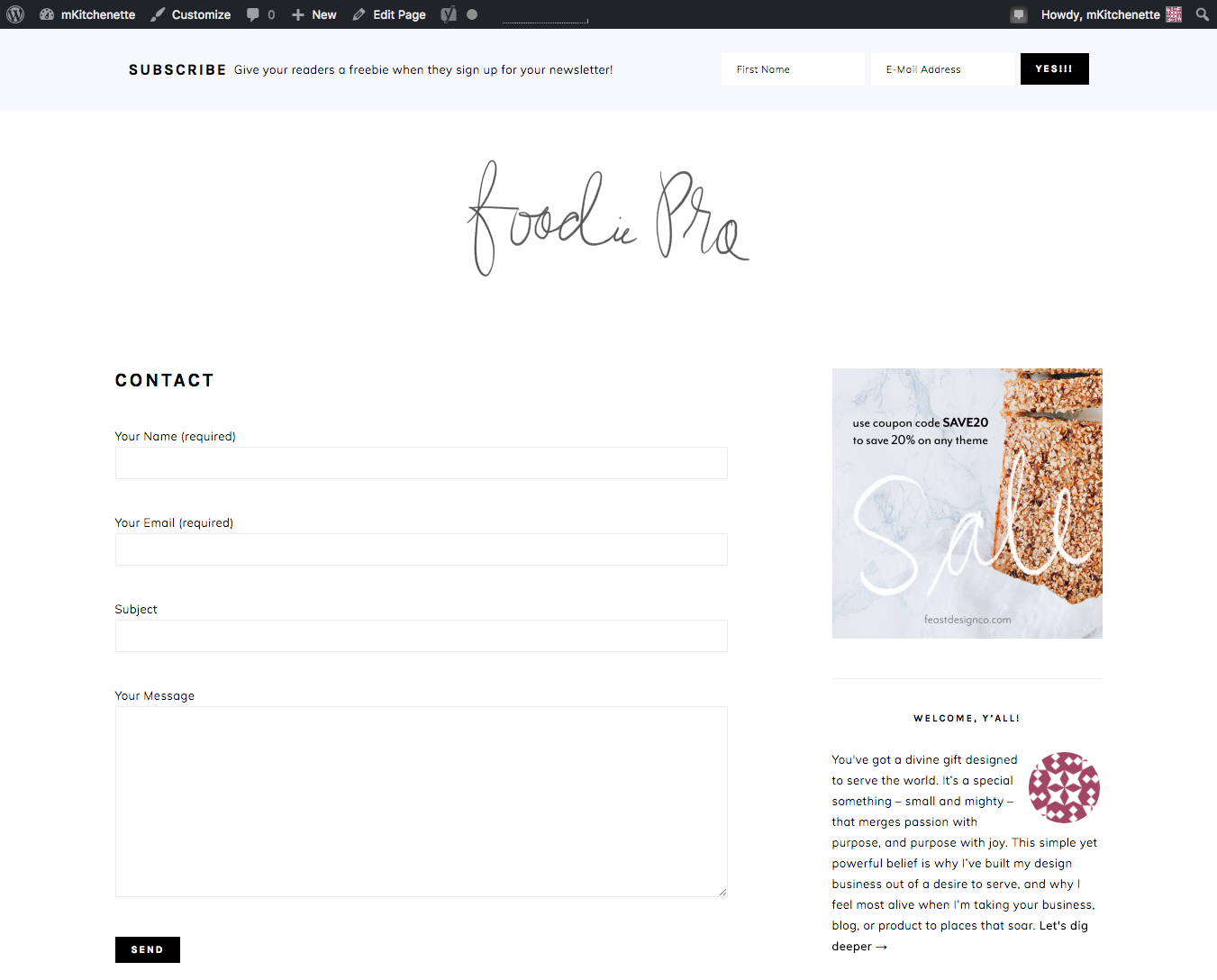1217x980 pixels.
Task: Click the user avatar in admin bar
Action: point(1174,14)
